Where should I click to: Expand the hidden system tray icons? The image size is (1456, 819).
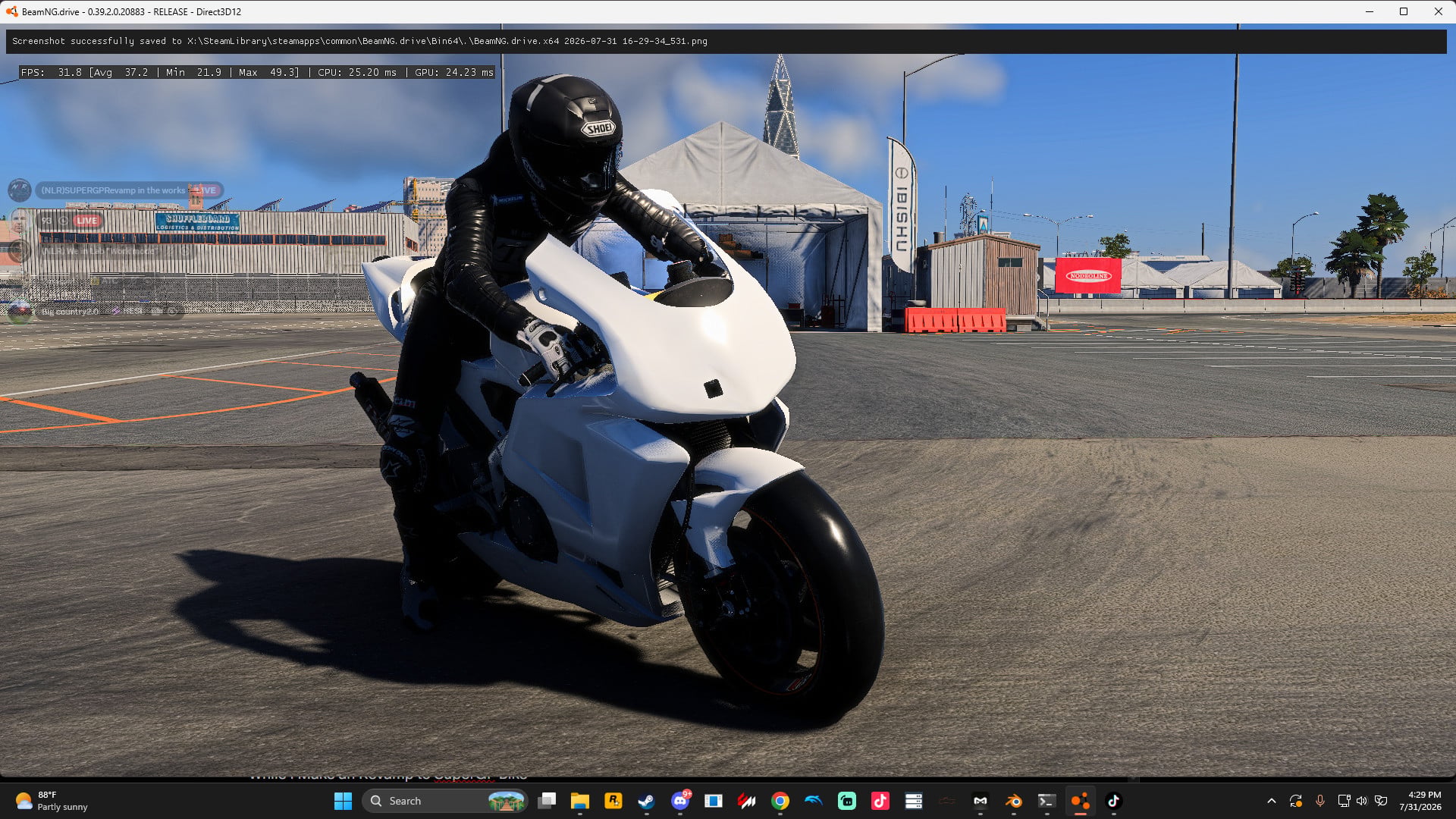pyautogui.click(x=1272, y=801)
